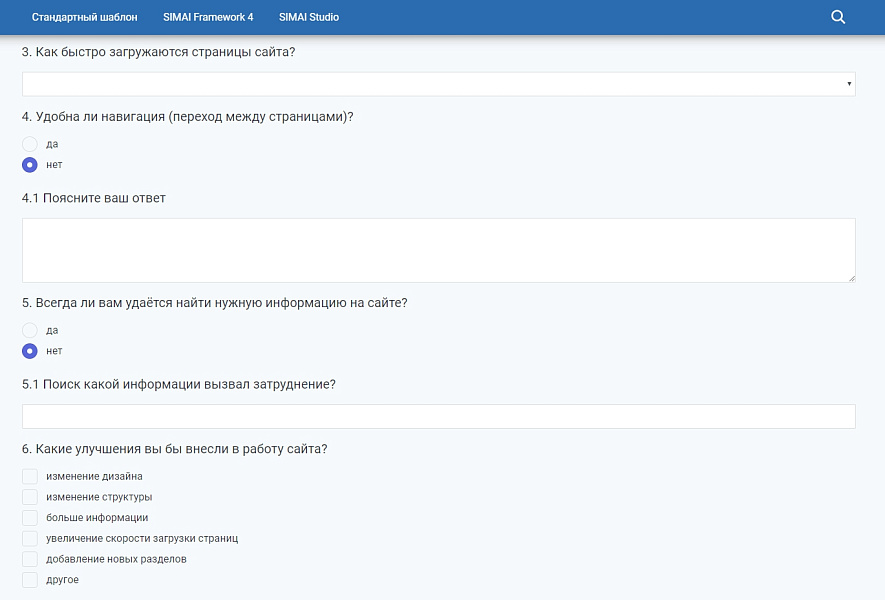Check the 'изменение дизайна' checkbox

30,477
